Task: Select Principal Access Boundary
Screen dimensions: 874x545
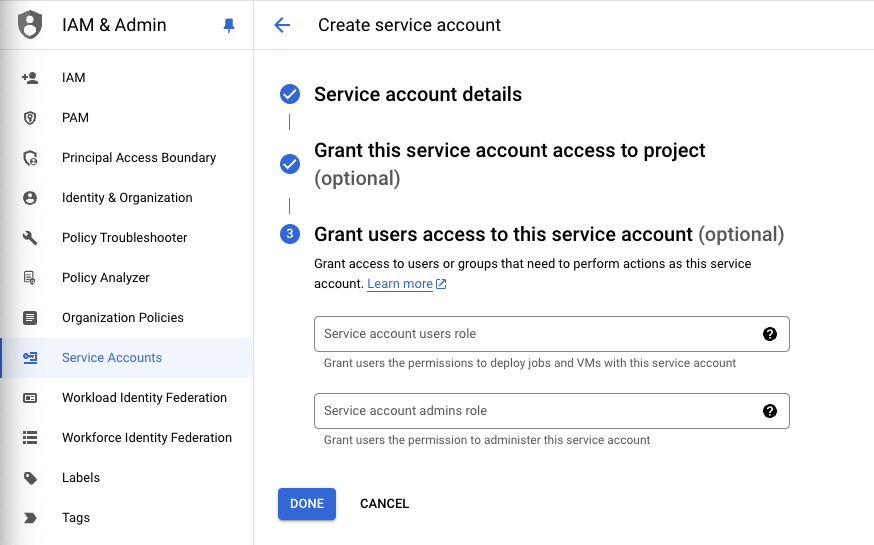Action: point(127,158)
